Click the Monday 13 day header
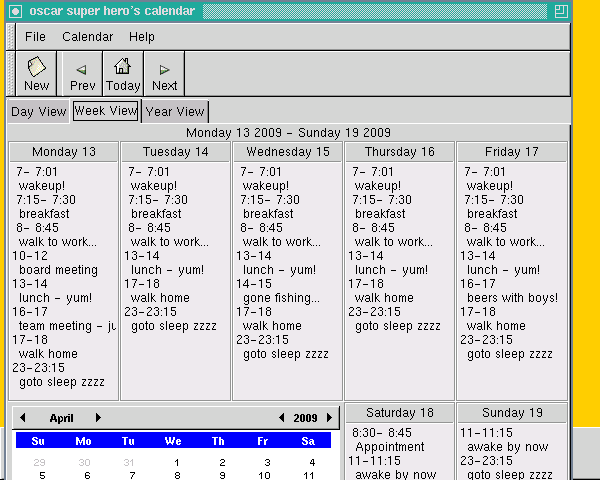Screen dimensions: 600x480 pyautogui.click(x=63, y=152)
